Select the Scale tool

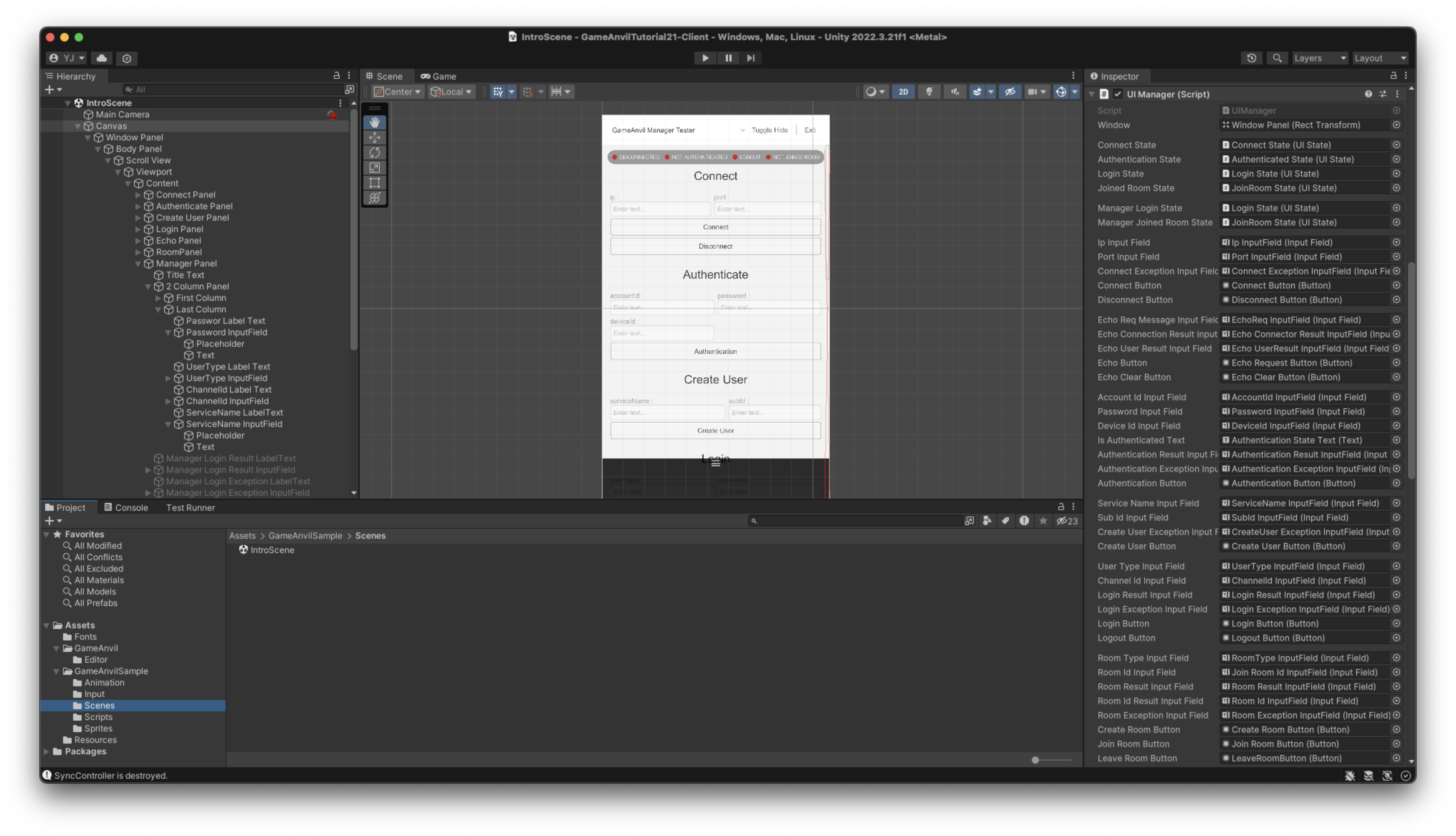tap(374, 168)
